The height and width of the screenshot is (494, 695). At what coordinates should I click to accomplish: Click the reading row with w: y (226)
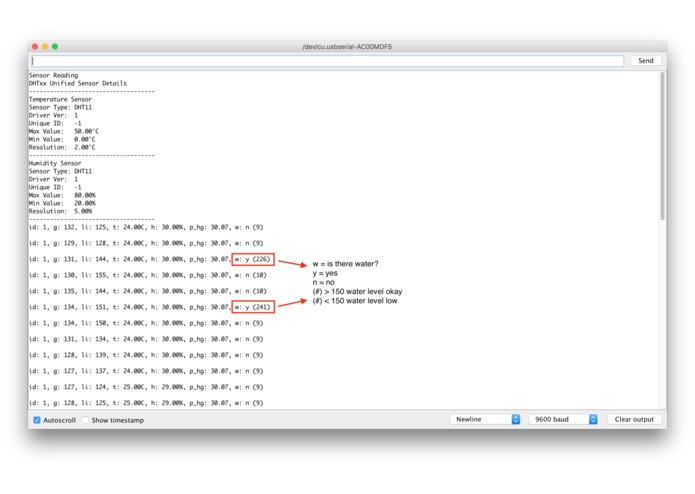coord(149,259)
